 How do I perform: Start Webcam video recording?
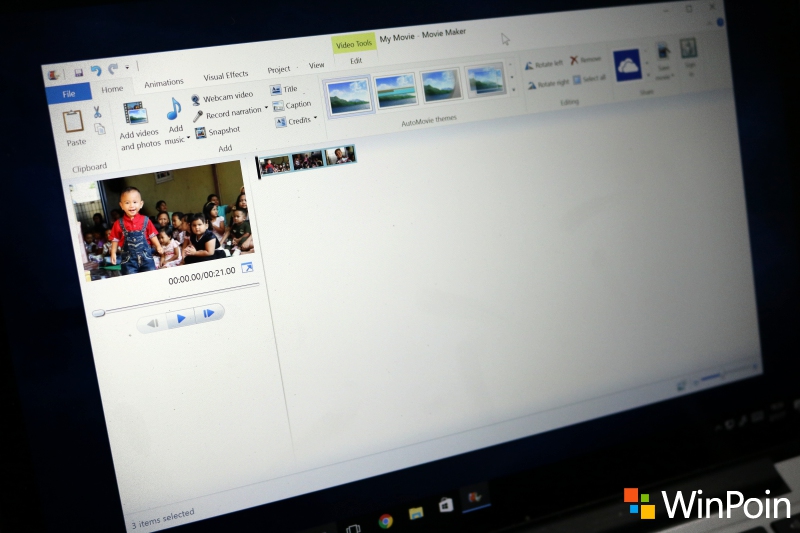tap(222, 97)
